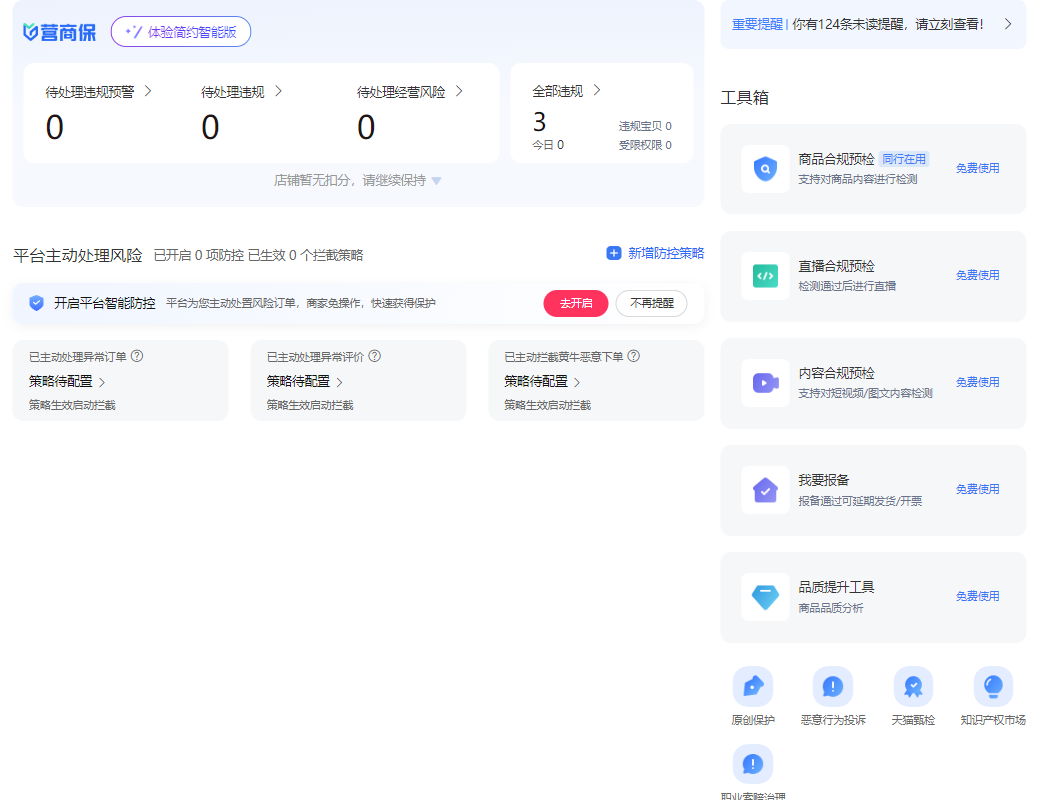This screenshot has width=1062, height=800.
Task: Expand the 店铺暂无扣分 dropdown triangle
Action: click(436, 181)
